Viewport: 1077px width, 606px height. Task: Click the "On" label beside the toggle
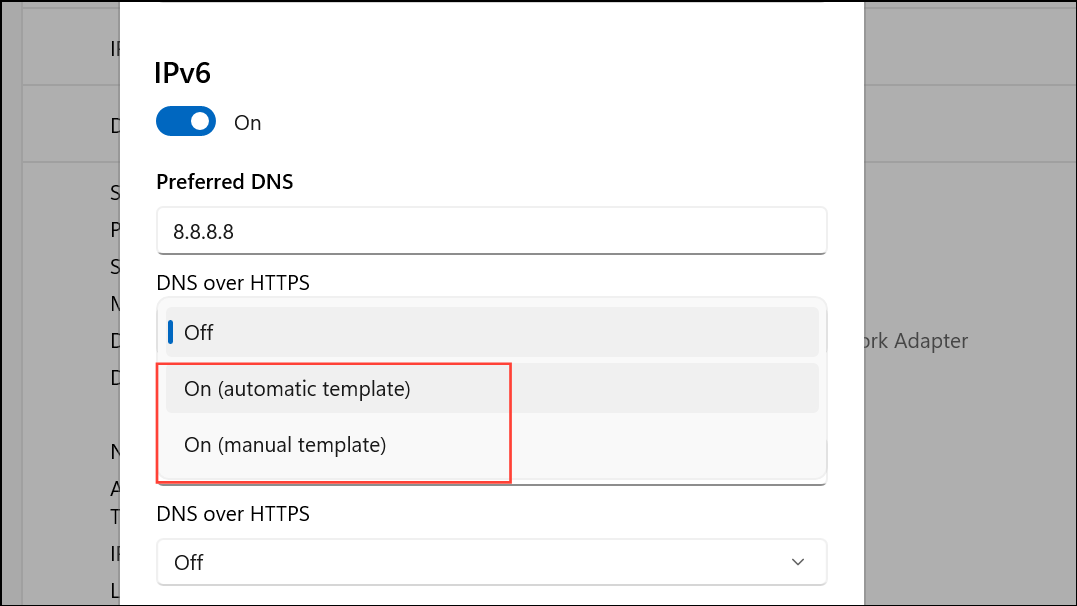tap(247, 121)
